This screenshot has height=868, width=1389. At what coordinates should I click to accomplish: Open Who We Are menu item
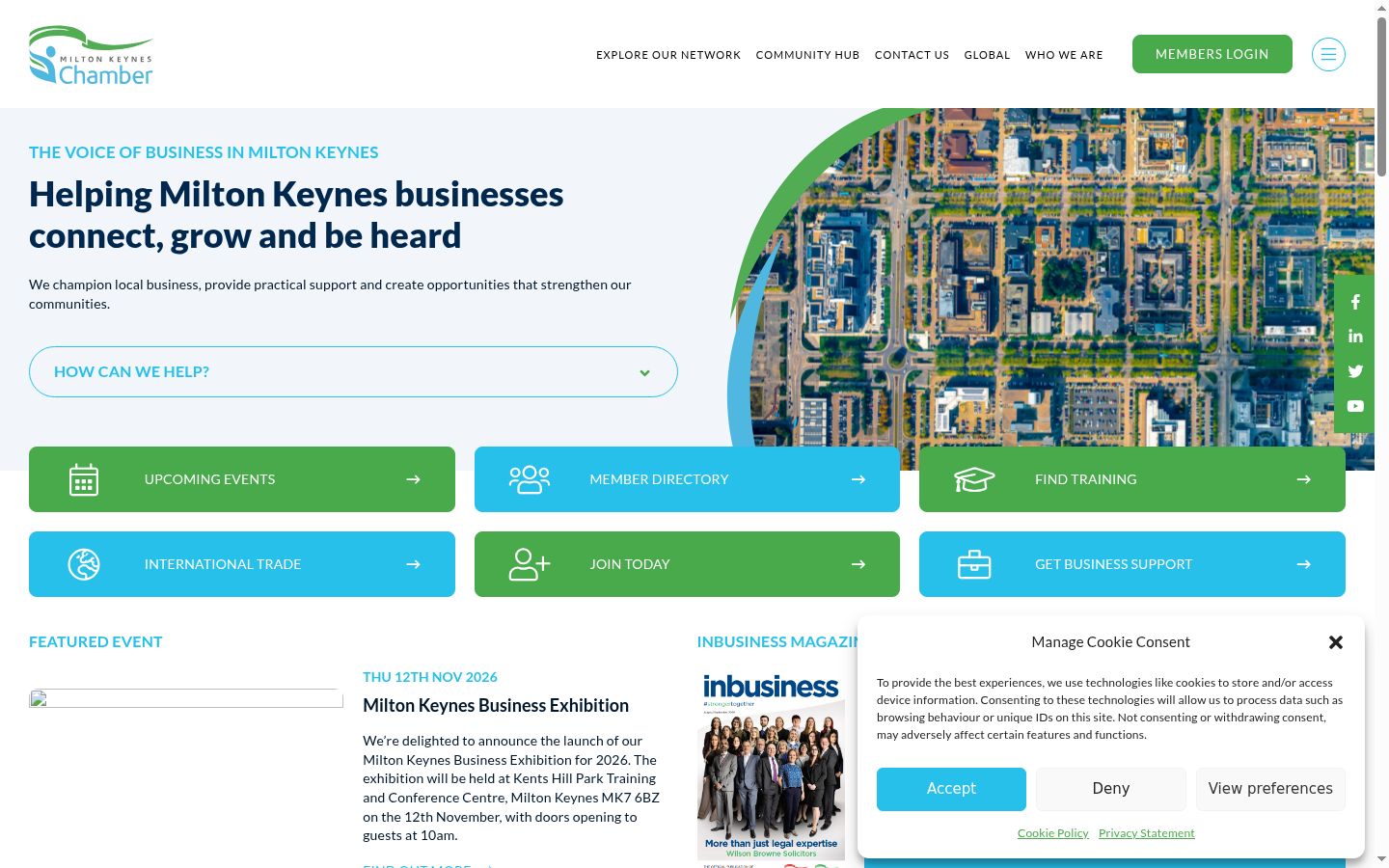point(1064,55)
